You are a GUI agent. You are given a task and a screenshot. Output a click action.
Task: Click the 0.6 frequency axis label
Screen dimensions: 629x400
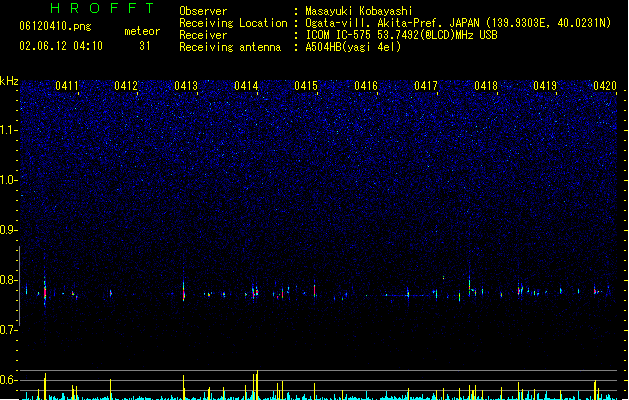pos(8,380)
